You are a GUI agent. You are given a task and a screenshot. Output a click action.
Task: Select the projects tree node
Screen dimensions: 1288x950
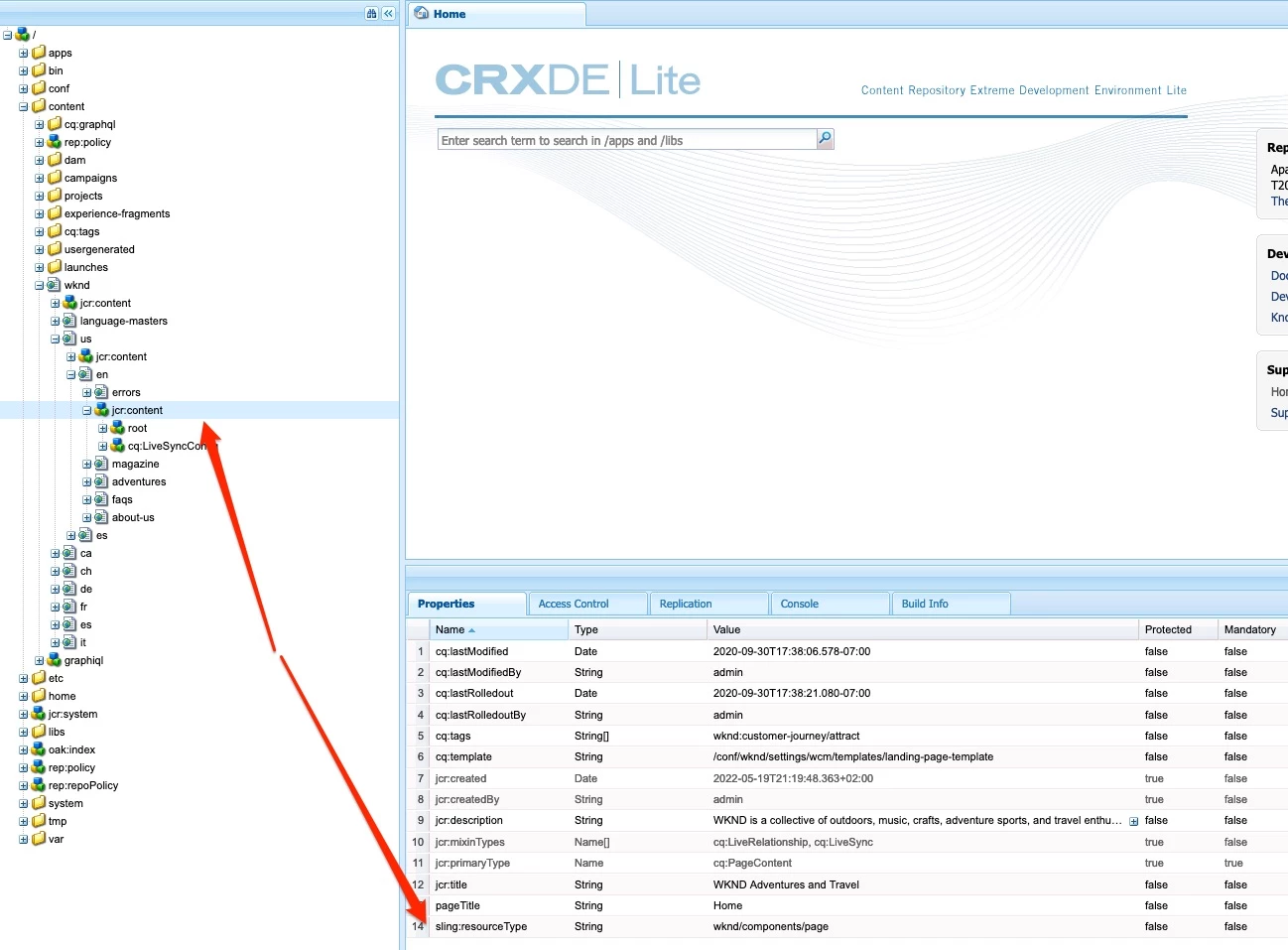point(83,196)
